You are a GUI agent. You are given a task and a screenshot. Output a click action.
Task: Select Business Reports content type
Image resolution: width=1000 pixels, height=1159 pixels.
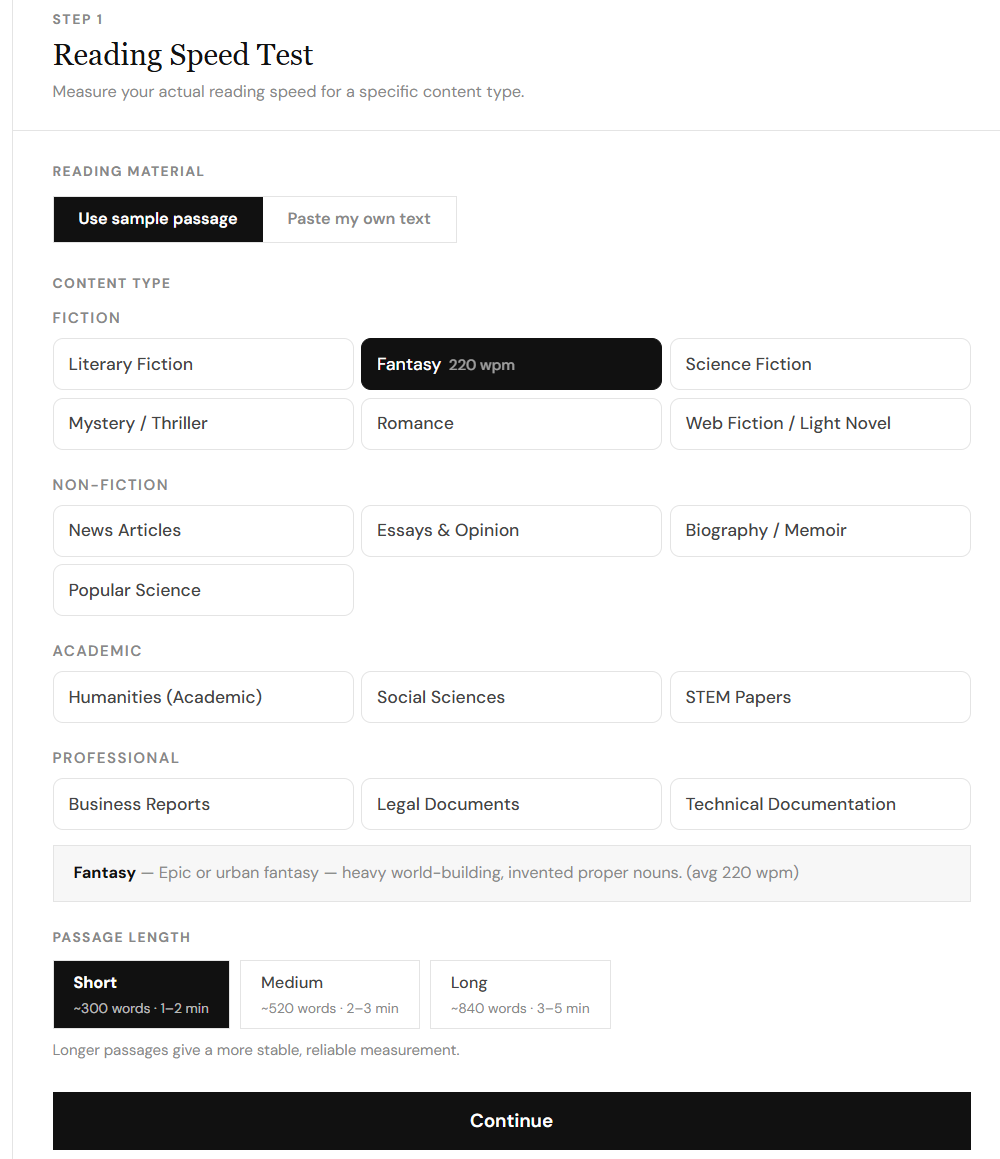[x=203, y=803]
